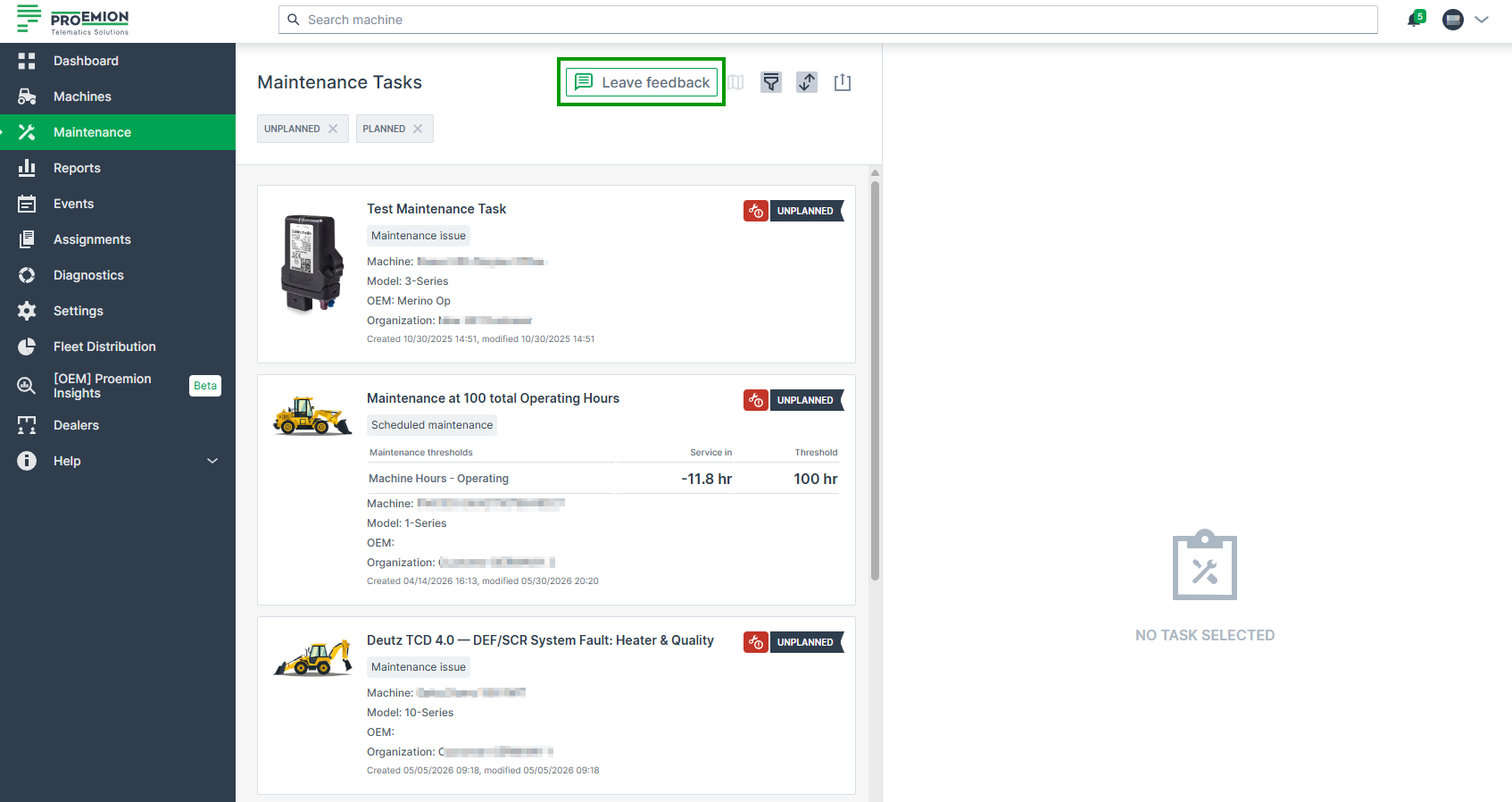Click the export/share icon beside sort
This screenshot has height=802, width=1512.
[x=843, y=82]
